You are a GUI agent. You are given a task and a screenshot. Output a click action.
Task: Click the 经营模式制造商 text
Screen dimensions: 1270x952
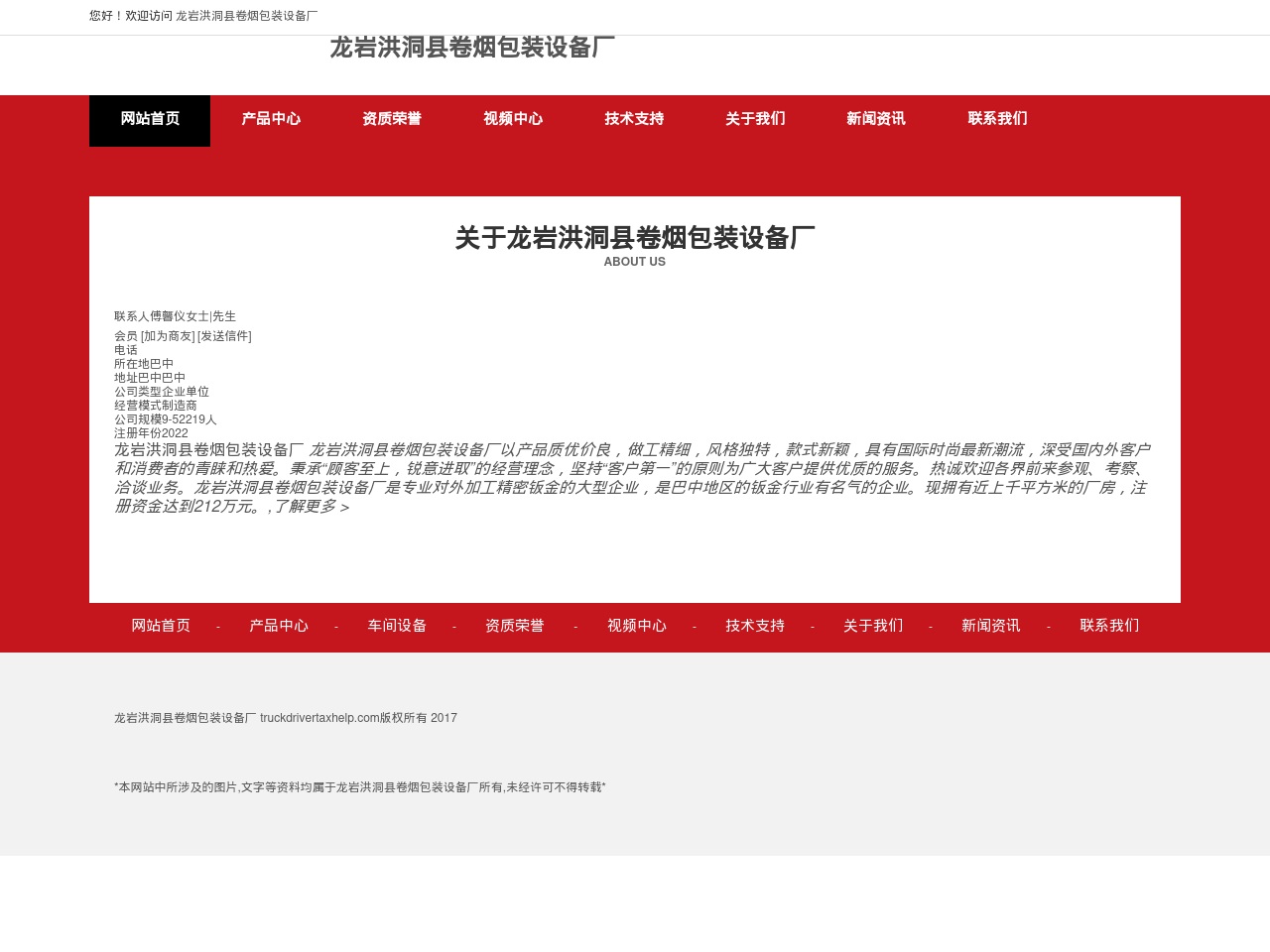(x=156, y=406)
